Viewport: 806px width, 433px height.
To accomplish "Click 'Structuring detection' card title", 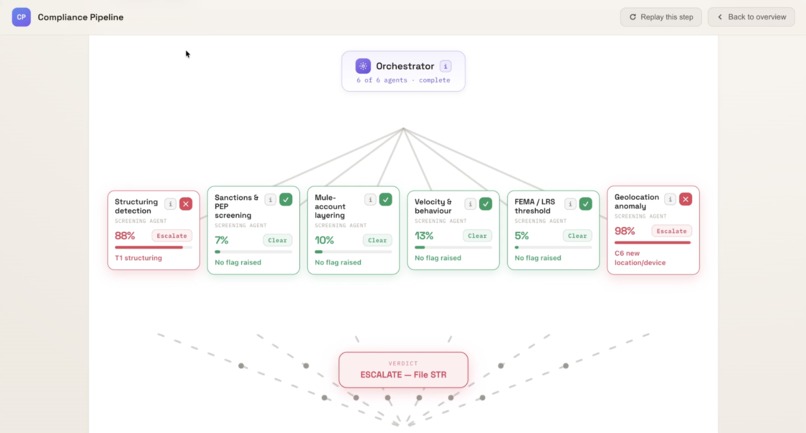I will (136, 206).
